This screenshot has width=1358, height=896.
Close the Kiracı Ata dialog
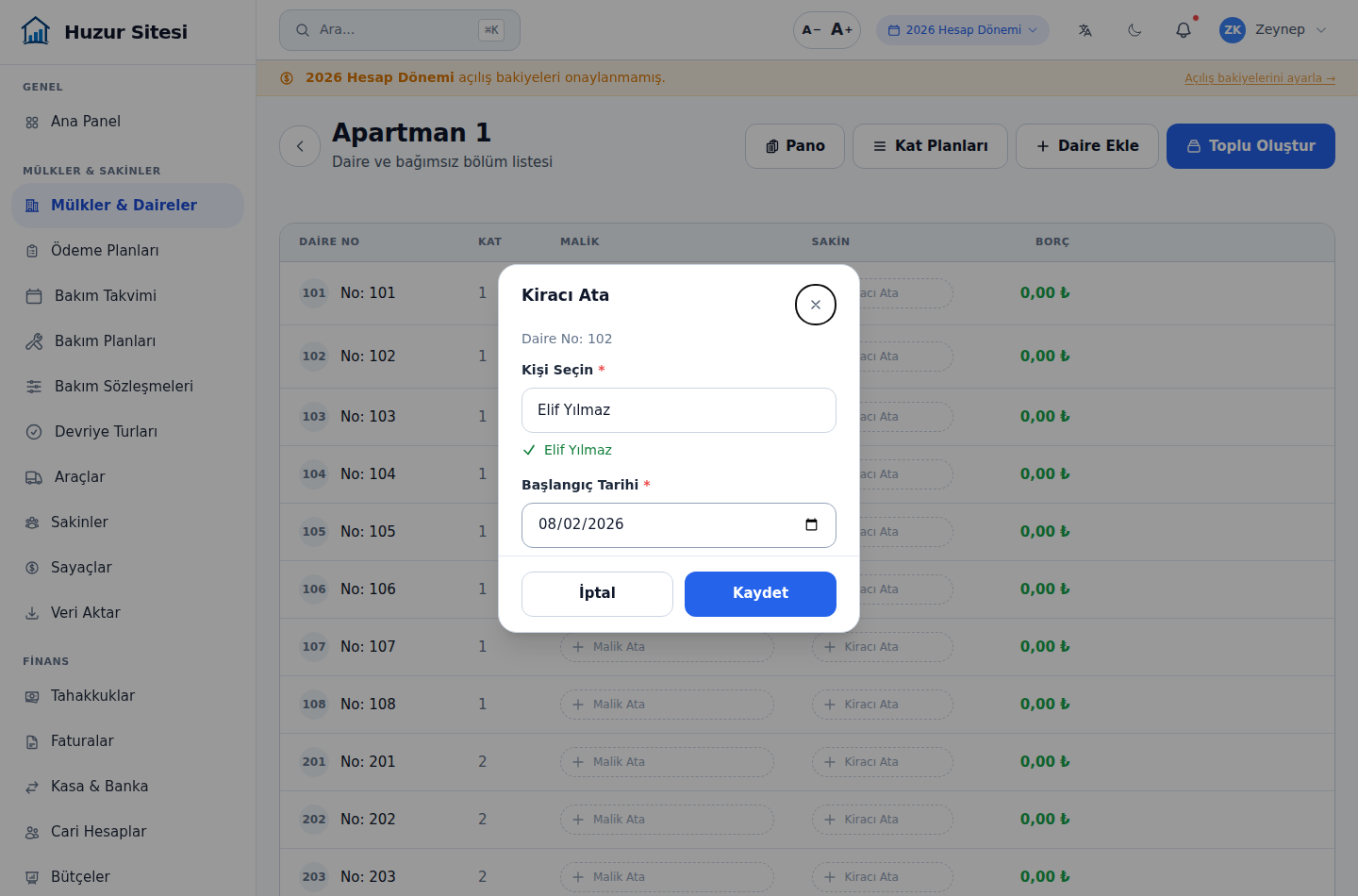tap(816, 305)
